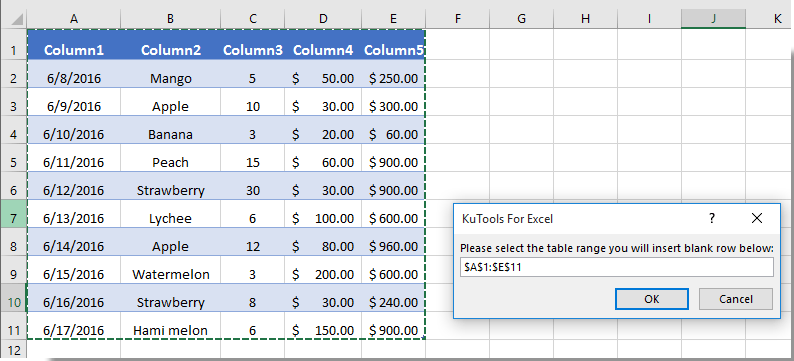This screenshot has height=361, width=794.
Task: Select column C header
Action: coord(253,19)
